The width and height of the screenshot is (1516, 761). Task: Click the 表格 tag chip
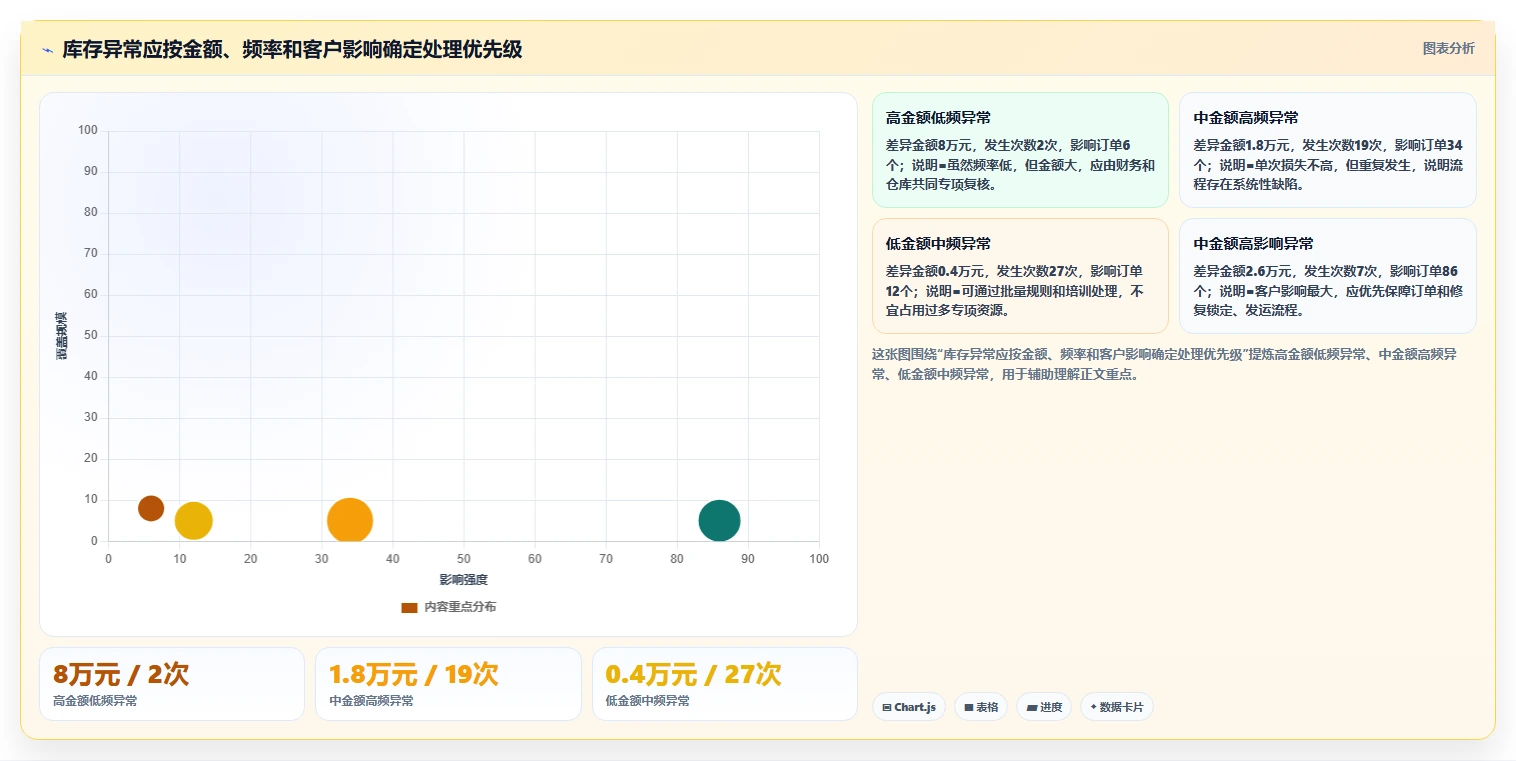click(981, 707)
